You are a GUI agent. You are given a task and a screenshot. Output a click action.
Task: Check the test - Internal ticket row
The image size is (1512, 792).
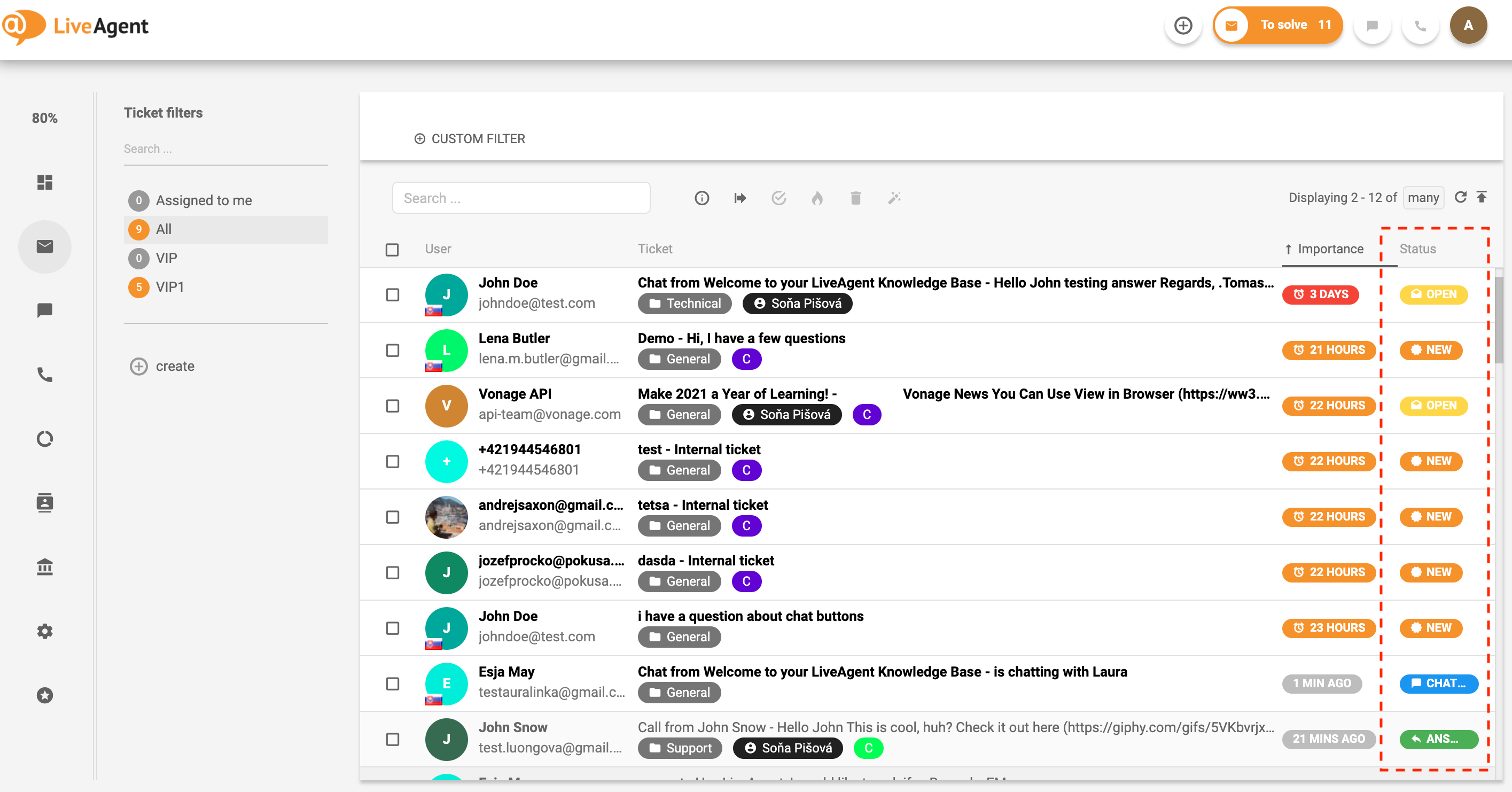point(393,461)
